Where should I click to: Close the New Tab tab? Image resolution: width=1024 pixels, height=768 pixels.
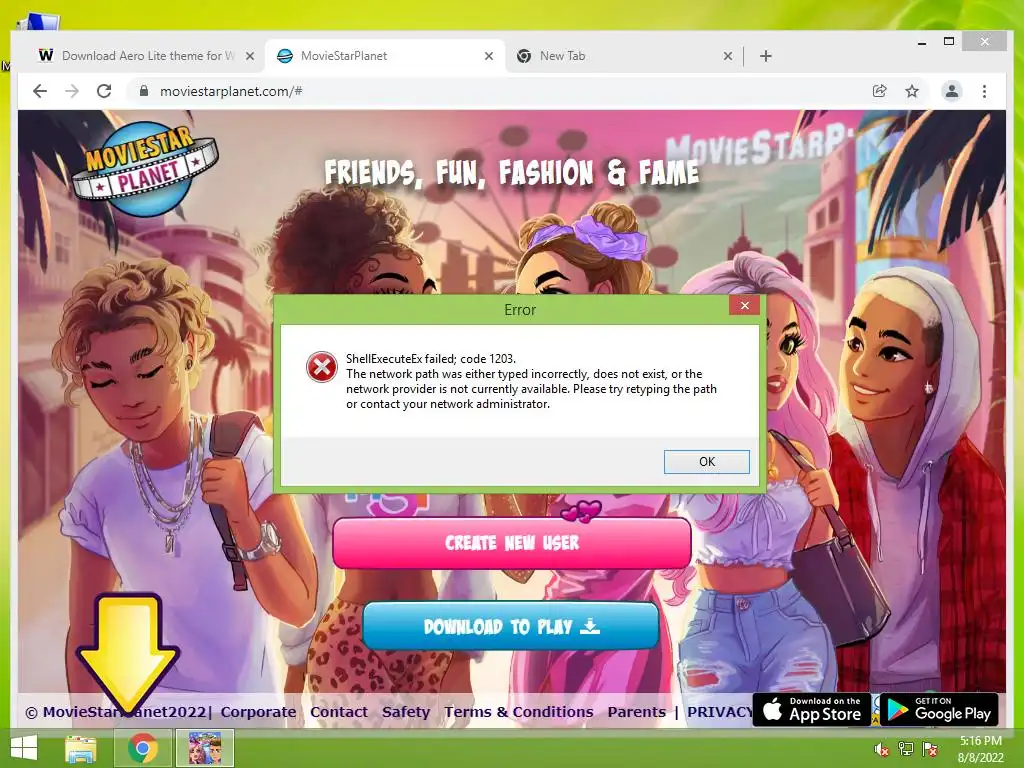[728, 56]
